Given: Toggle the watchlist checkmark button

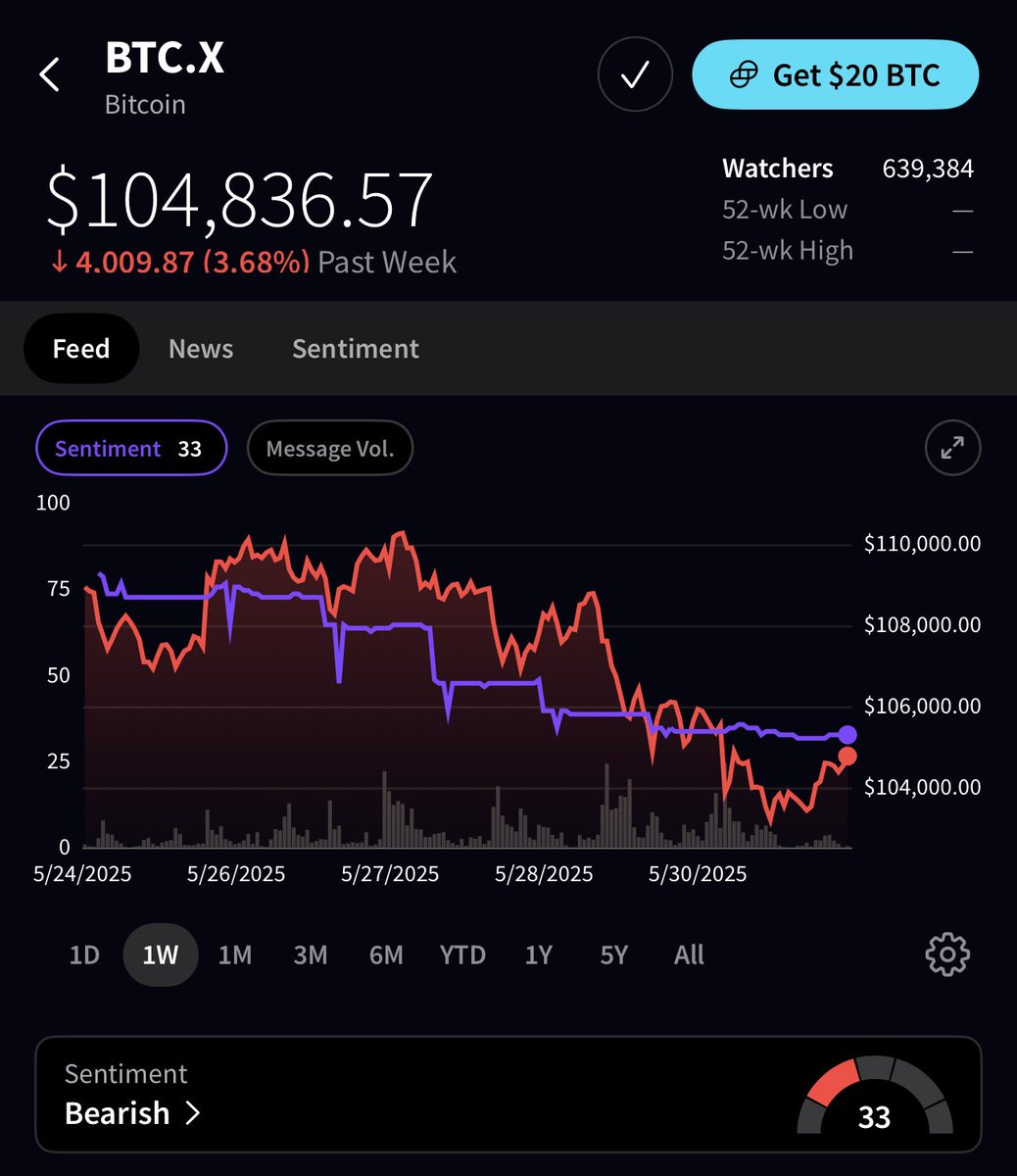Looking at the screenshot, I should click(x=635, y=74).
